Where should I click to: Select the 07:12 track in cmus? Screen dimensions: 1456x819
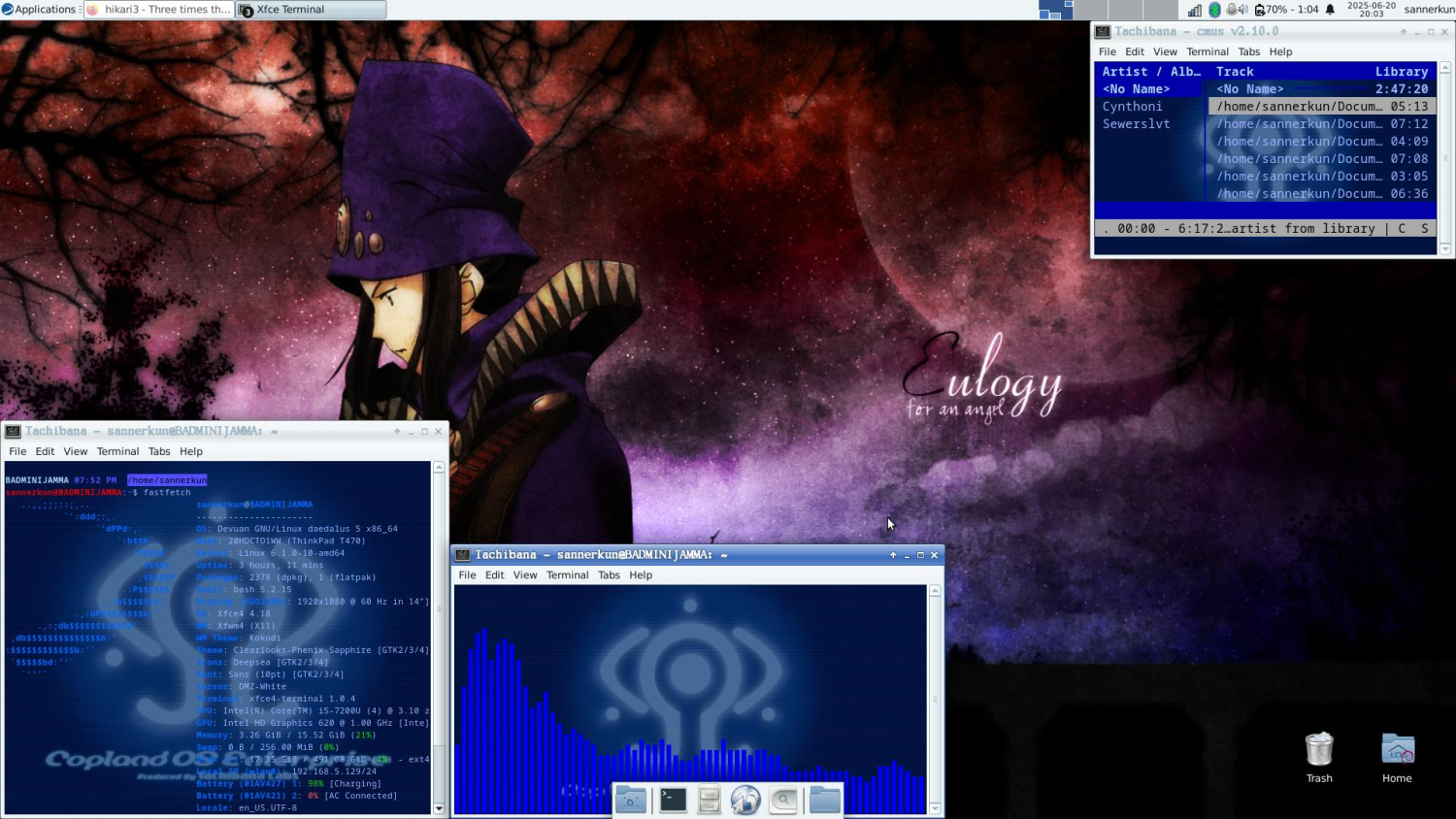pyautogui.click(x=1322, y=124)
